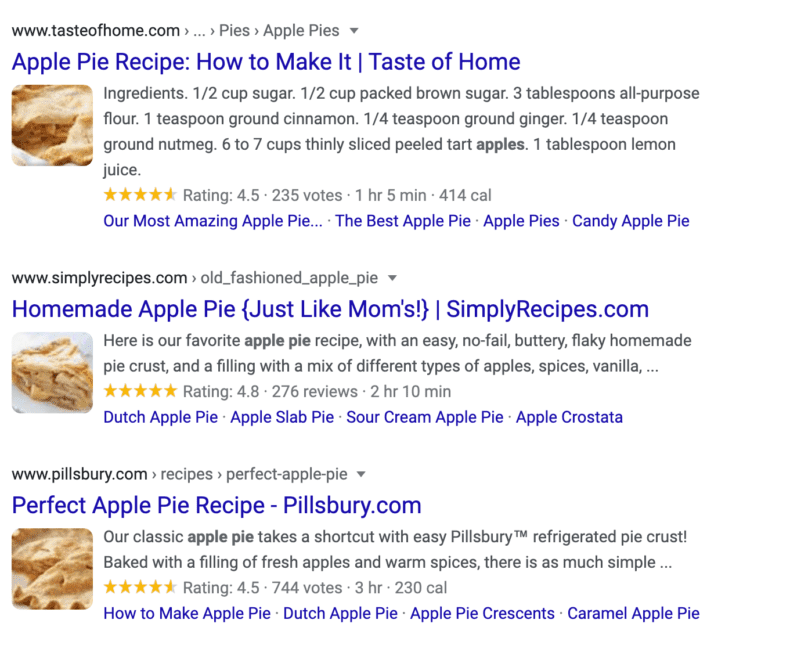Open 'Apple Crostata' sitelink
The image size is (790, 645).
569,417
